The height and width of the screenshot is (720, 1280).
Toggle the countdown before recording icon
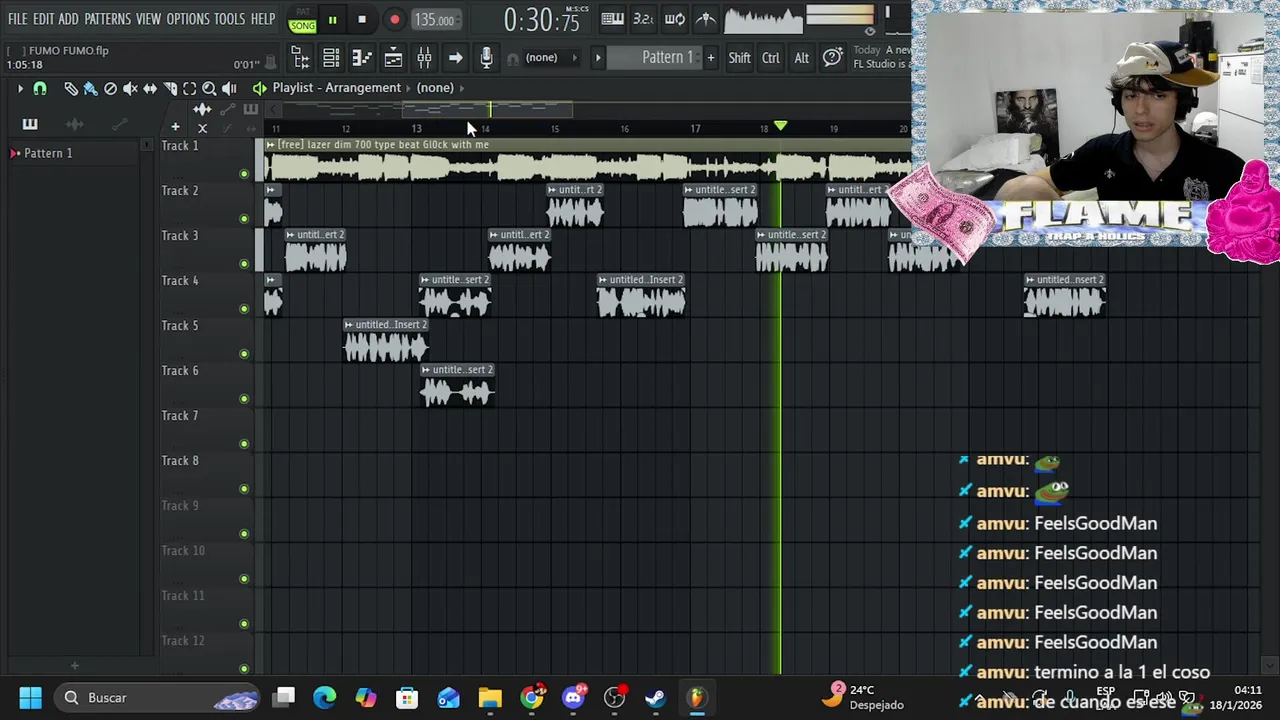coord(644,19)
